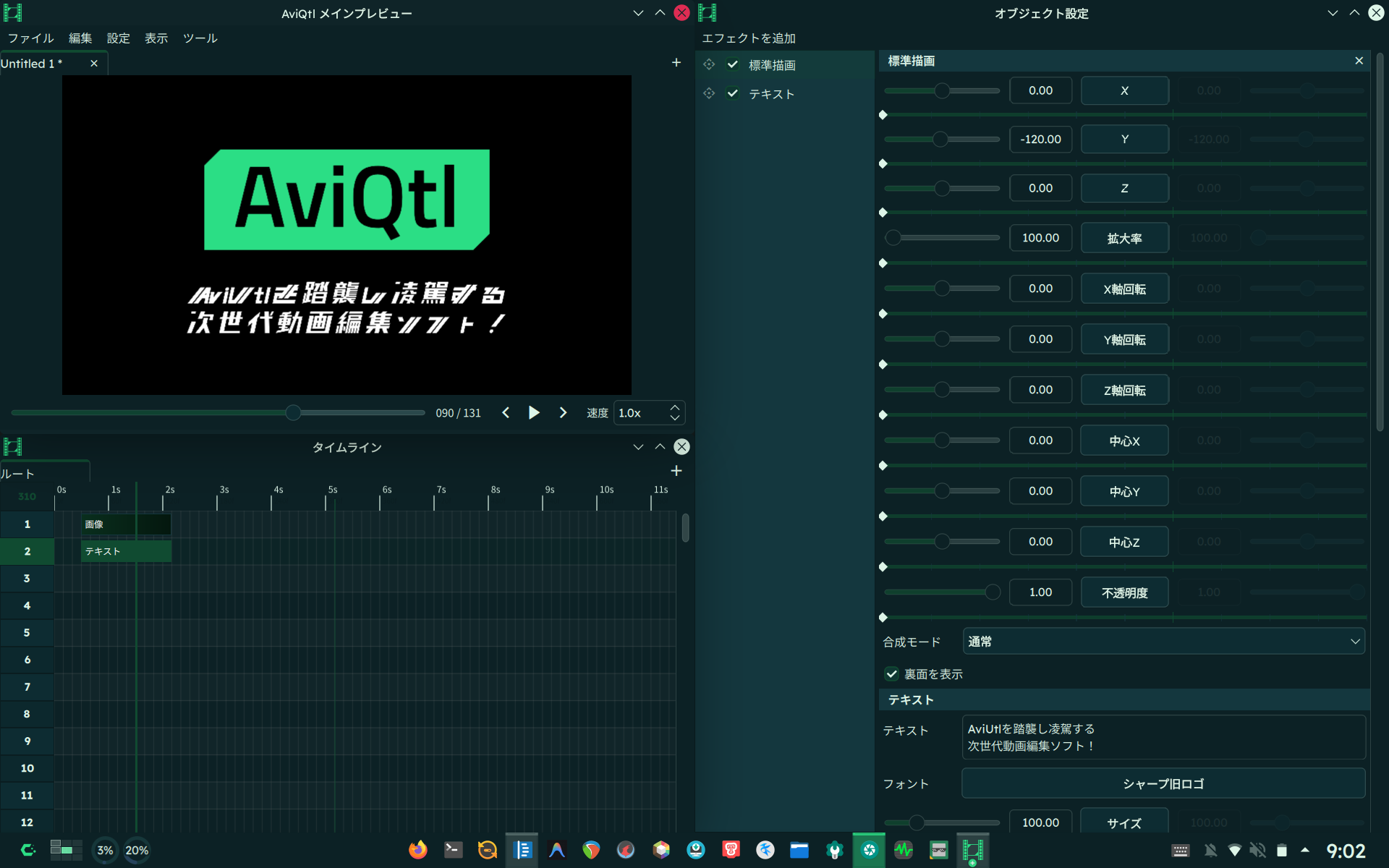The image size is (1389, 868).
Task: Open the file manager taskbar icon
Action: [x=799, y=850]
